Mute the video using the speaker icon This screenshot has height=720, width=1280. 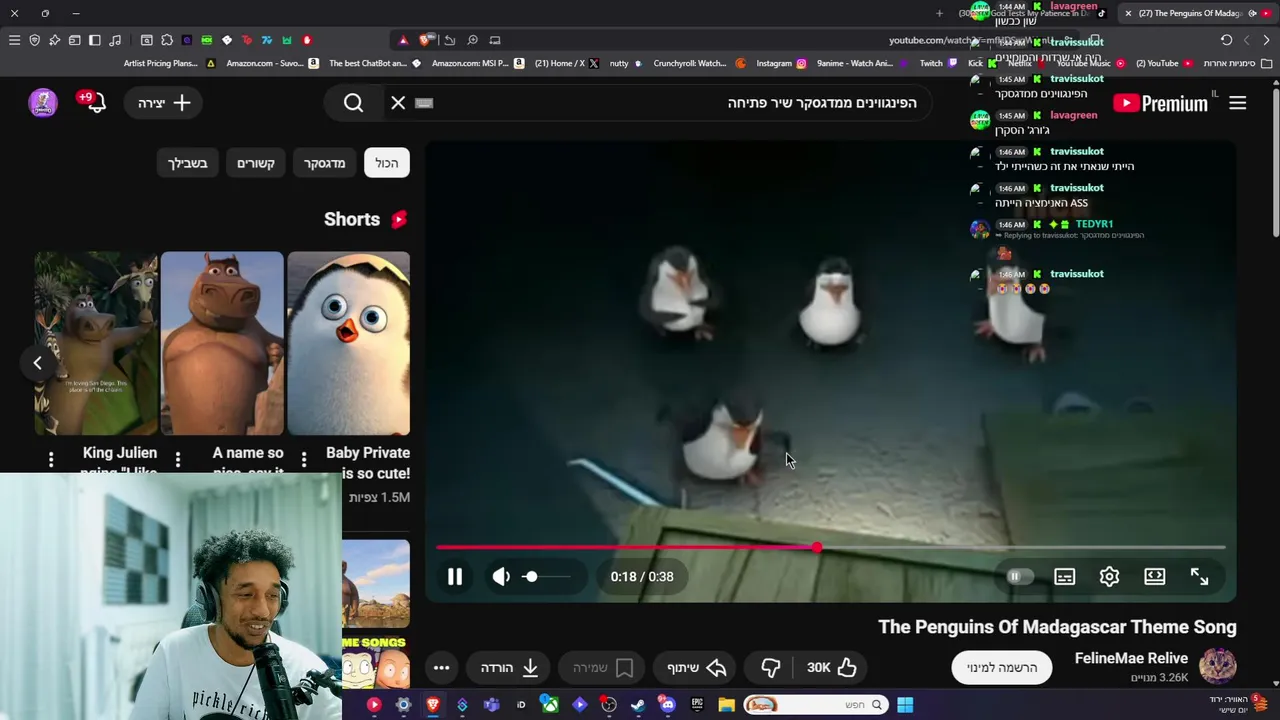pyautogui.click(x=502, y=577)
